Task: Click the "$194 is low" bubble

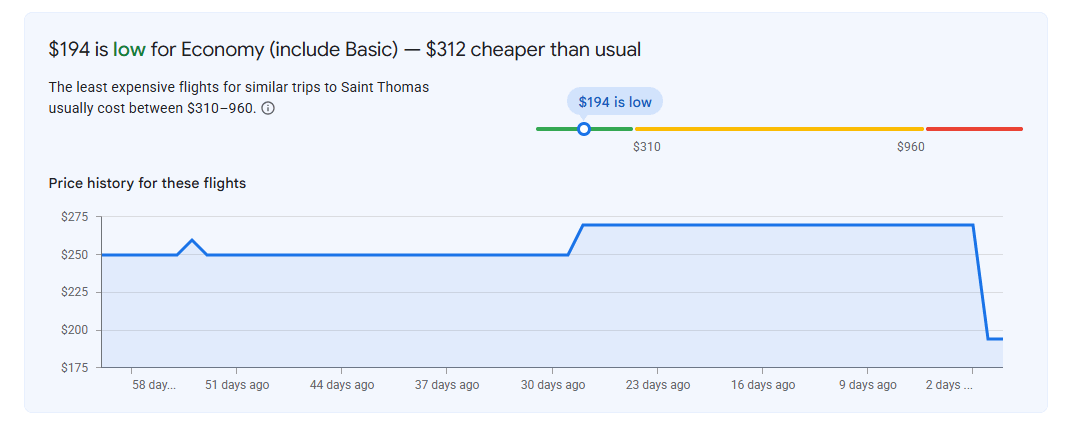Action: pos(614,102)
